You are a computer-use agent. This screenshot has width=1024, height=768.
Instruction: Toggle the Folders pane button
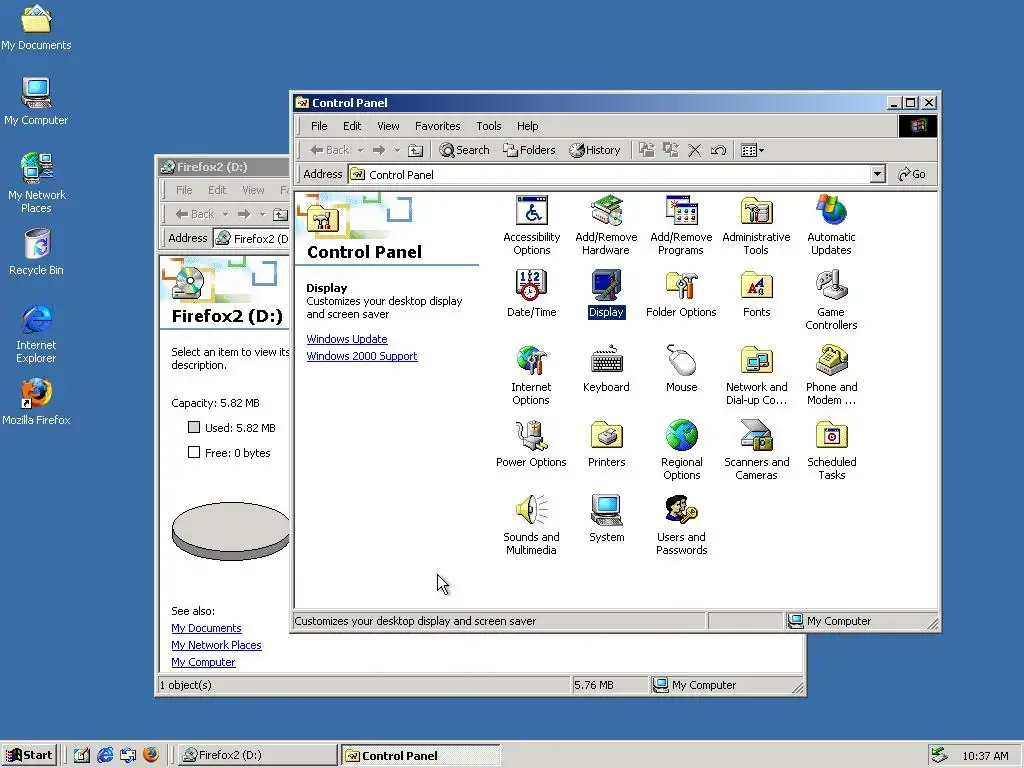[x=529, y=150]
